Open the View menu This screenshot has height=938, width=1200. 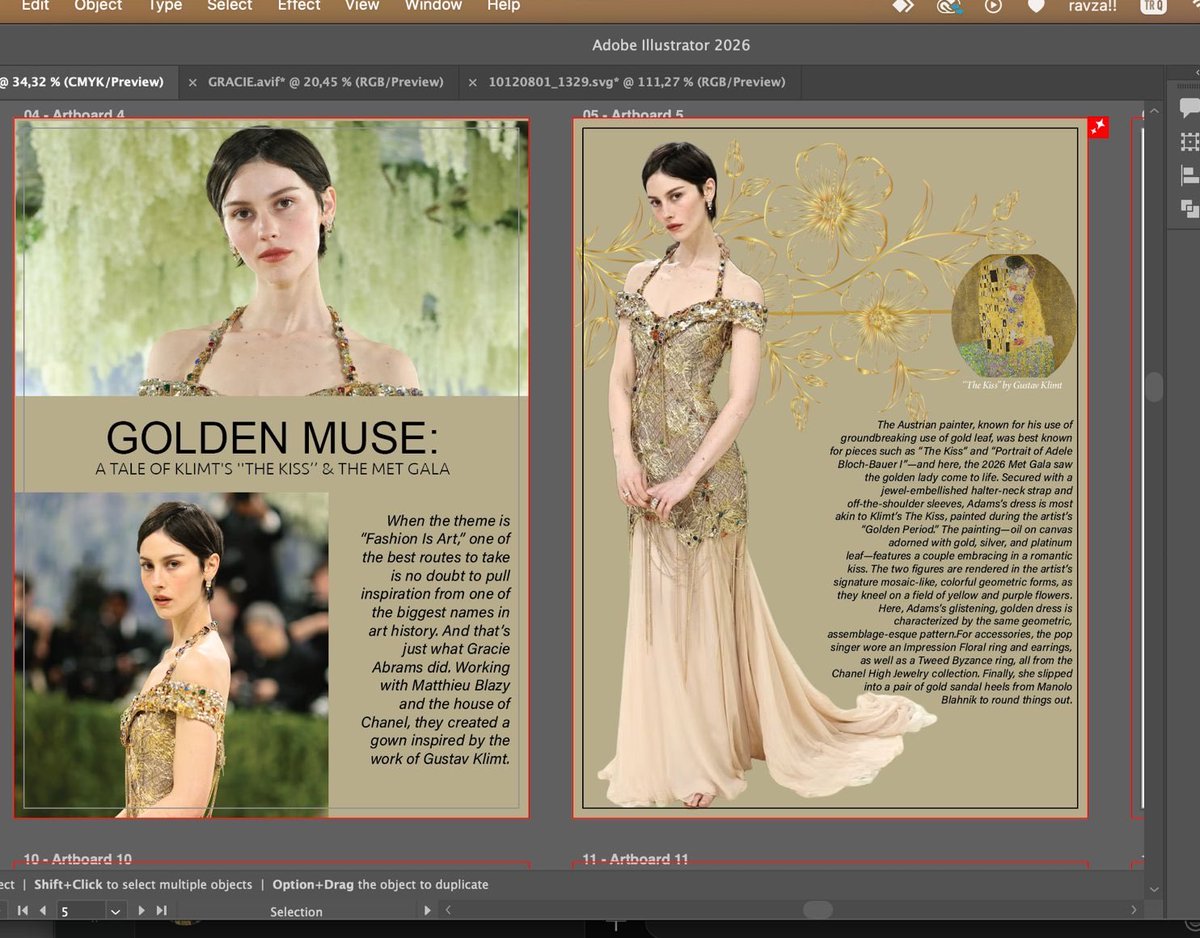point(362,5)
